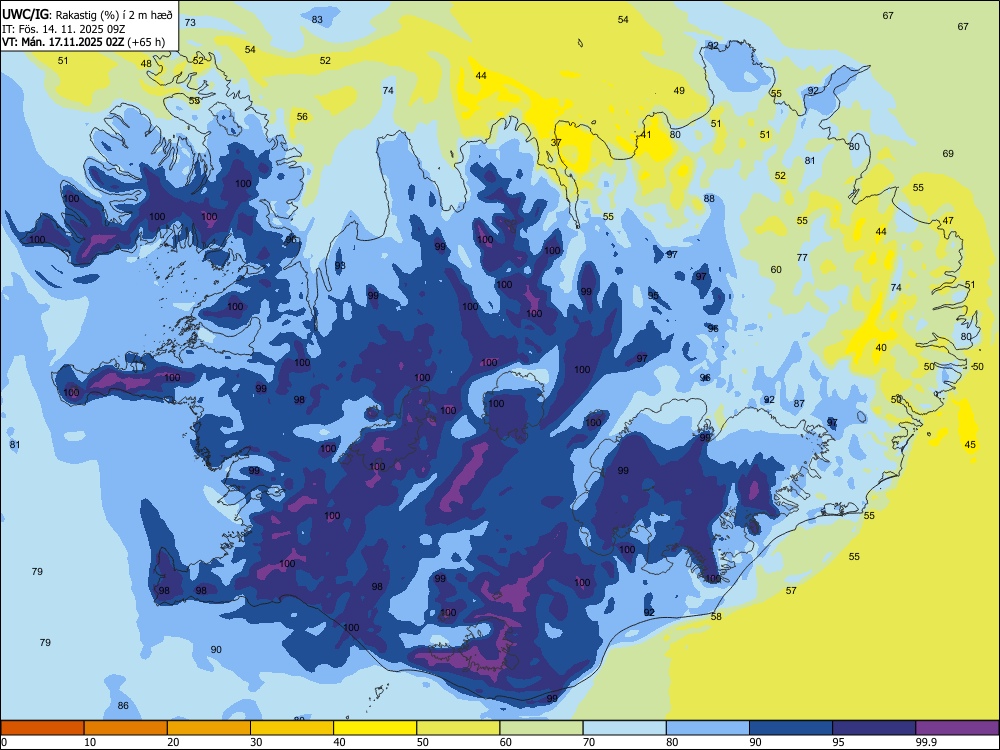Click the 20–30 amber legend swatch
This screenshot has width=1000, height=750.
tap(209, 728)
